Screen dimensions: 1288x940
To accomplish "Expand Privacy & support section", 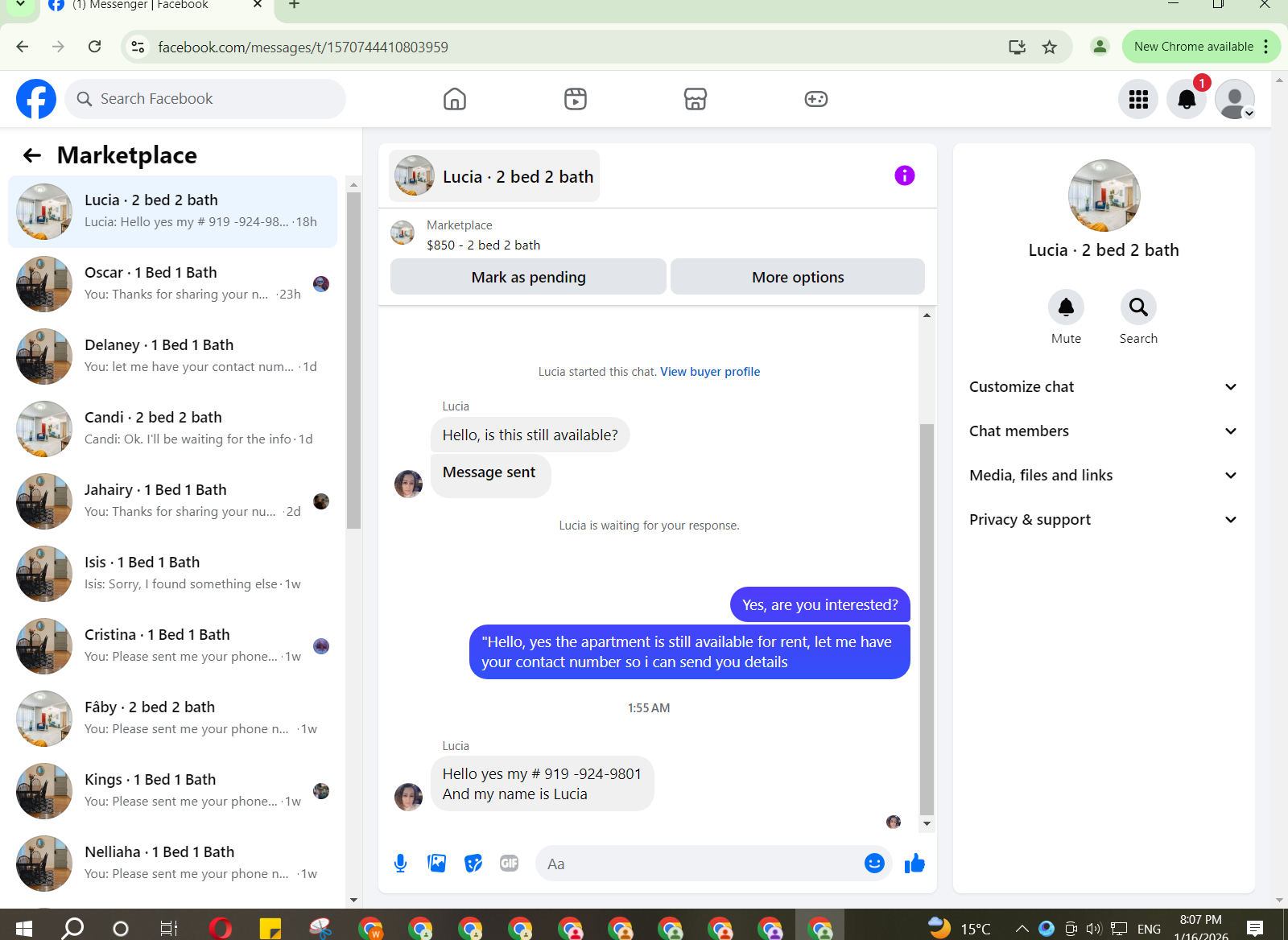I will (1103, 520).
